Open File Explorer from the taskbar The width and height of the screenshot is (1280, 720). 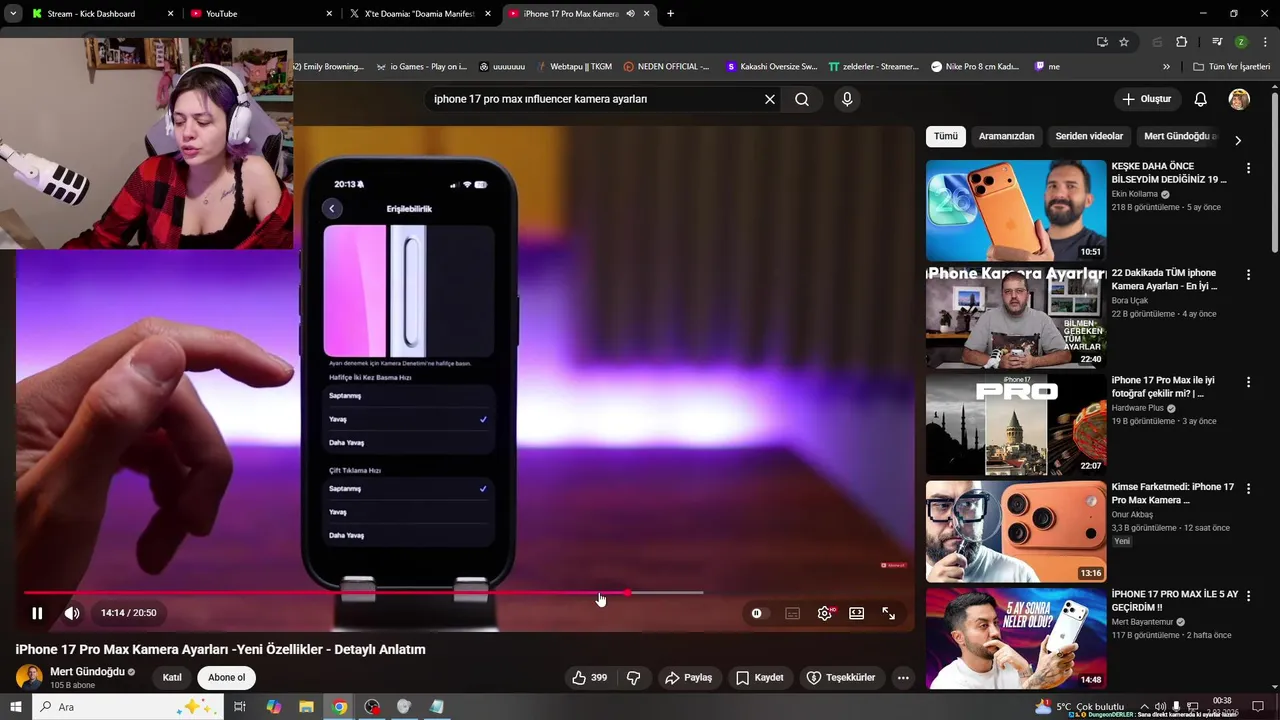point(306,707)
